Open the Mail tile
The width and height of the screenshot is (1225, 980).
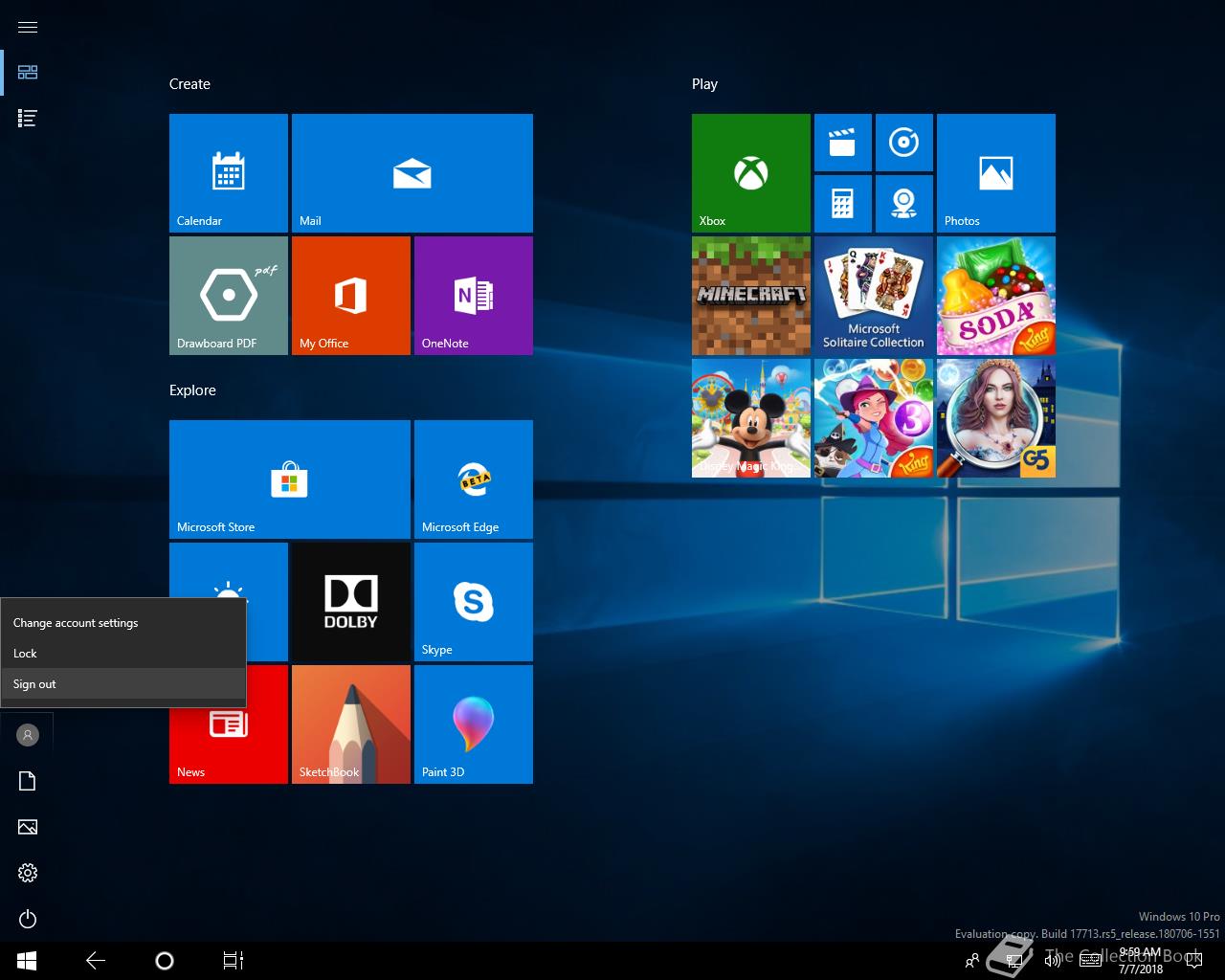[412, 173]
